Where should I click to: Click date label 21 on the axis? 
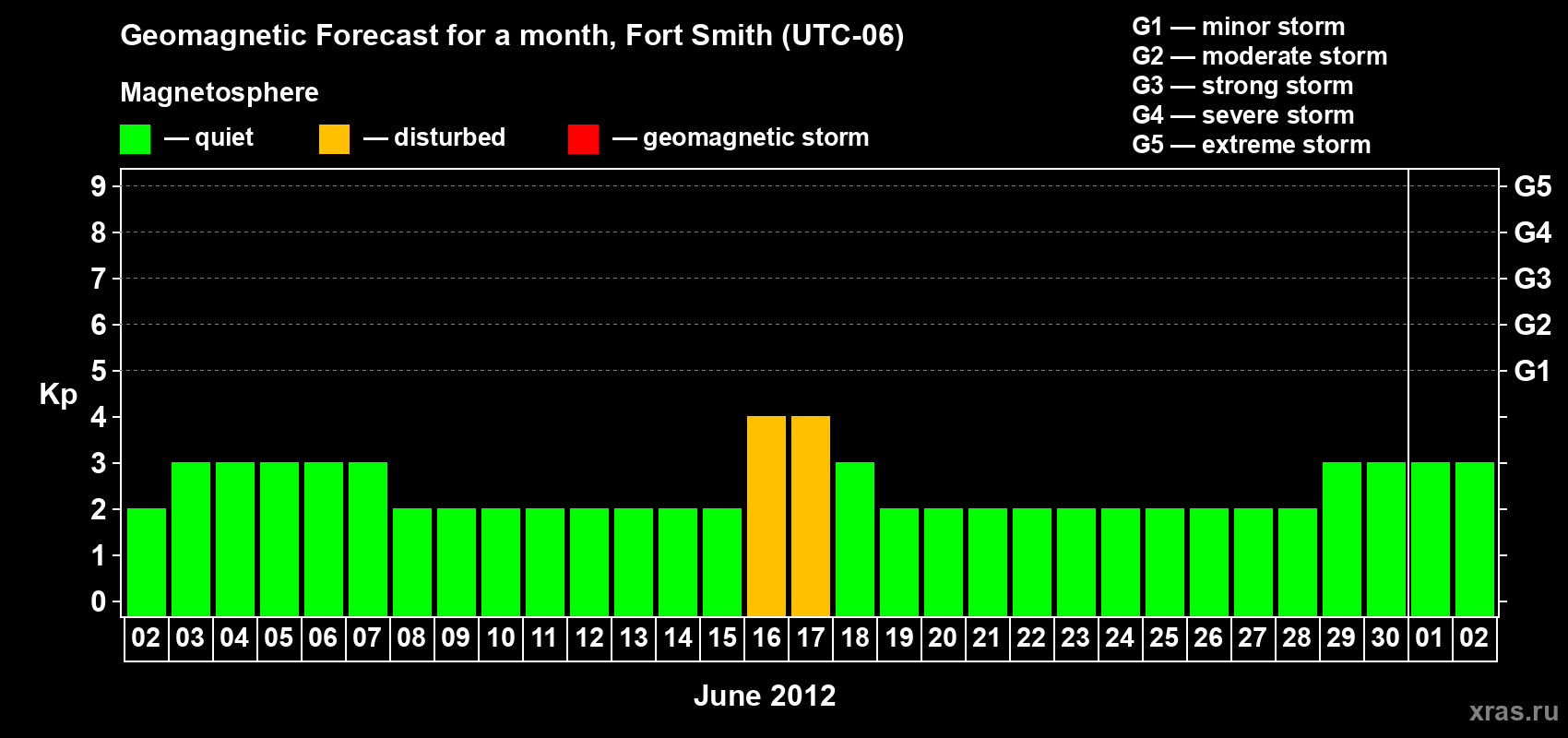987,637
